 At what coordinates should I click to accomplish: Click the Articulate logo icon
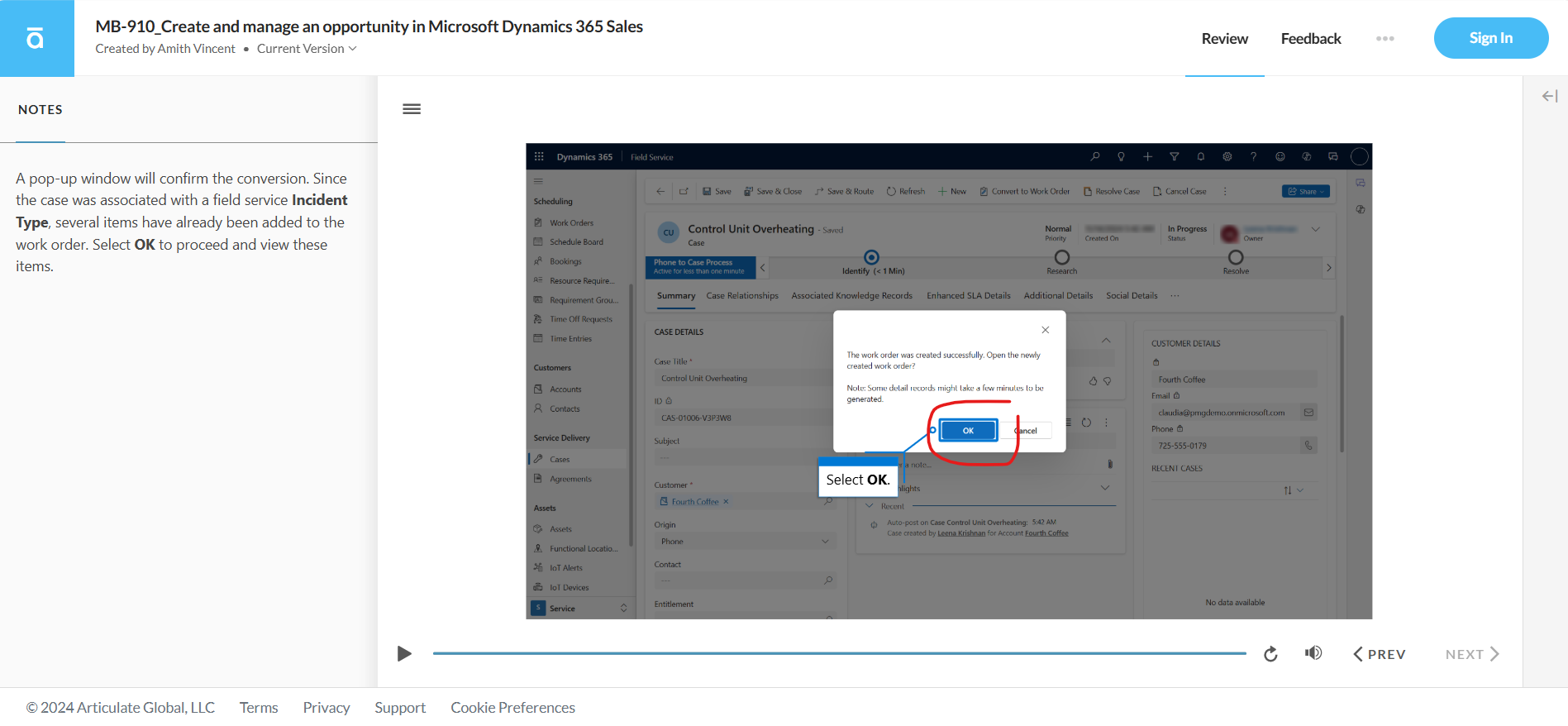[x=36, y=38]
